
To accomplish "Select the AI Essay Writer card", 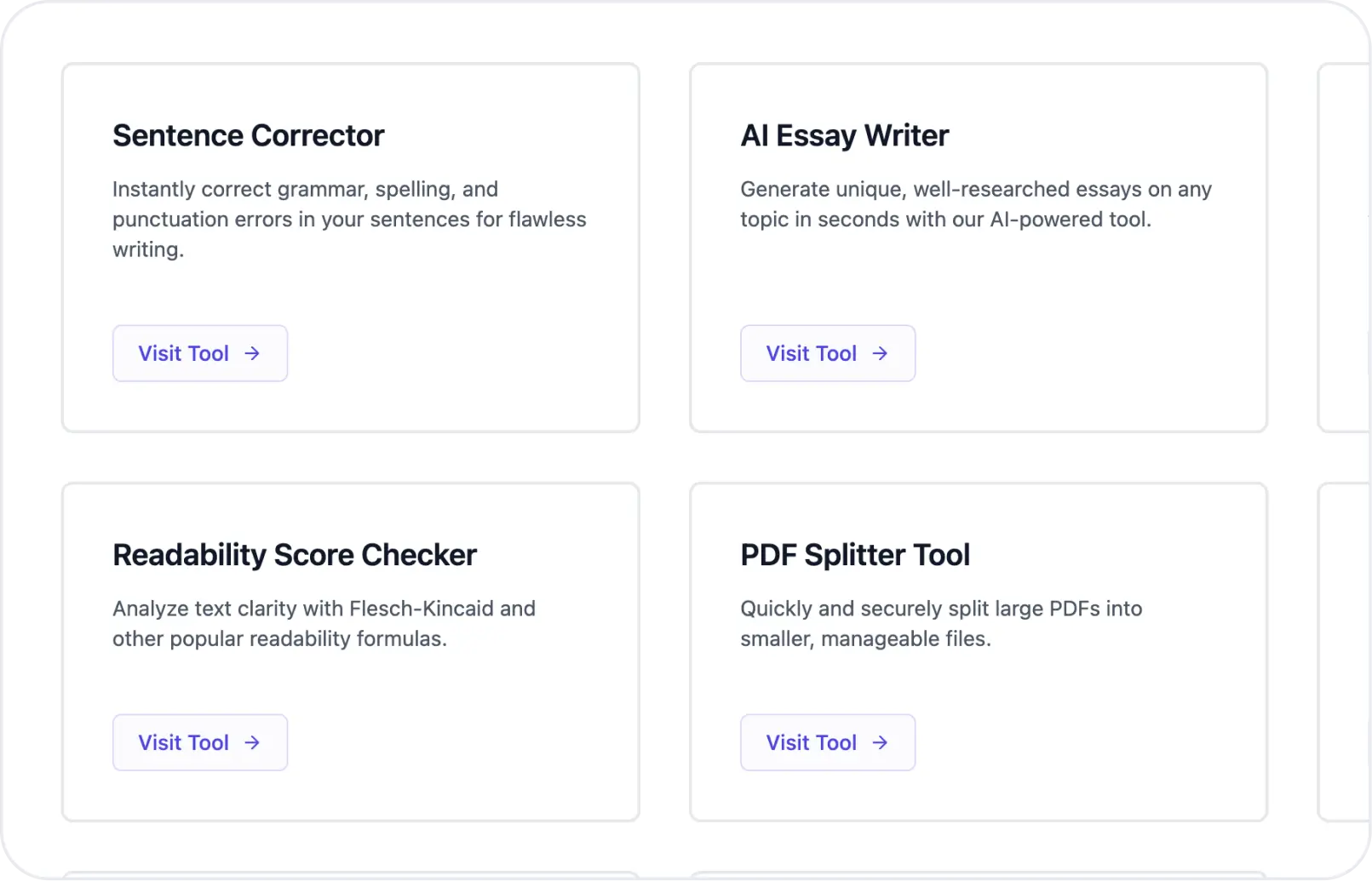I will (x=978, y=247).
